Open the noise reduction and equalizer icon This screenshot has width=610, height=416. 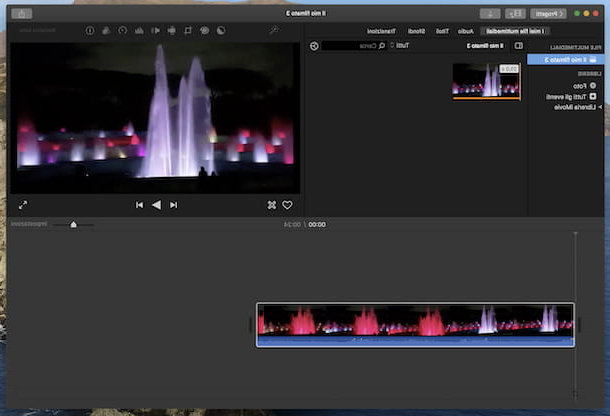pyautogui.click(x=139, y=30)
